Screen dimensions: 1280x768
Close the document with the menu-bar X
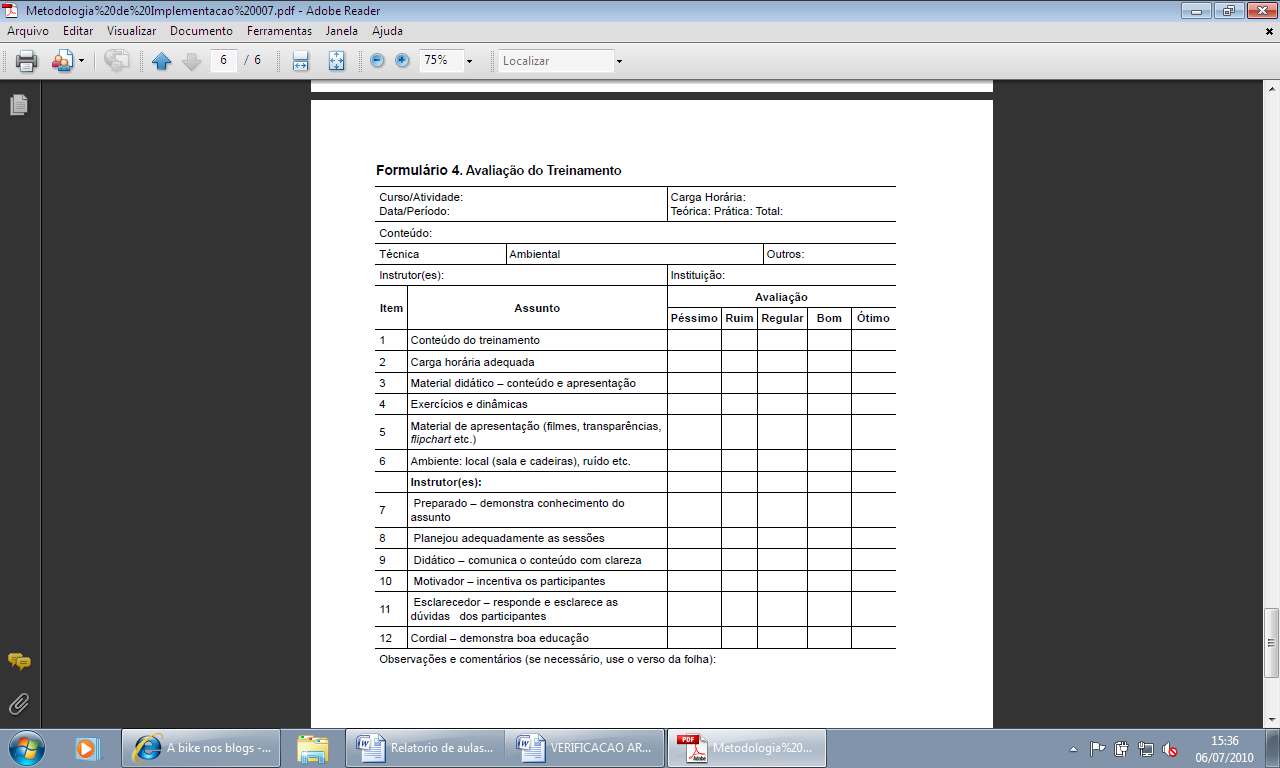click(x=1269, y=31)
